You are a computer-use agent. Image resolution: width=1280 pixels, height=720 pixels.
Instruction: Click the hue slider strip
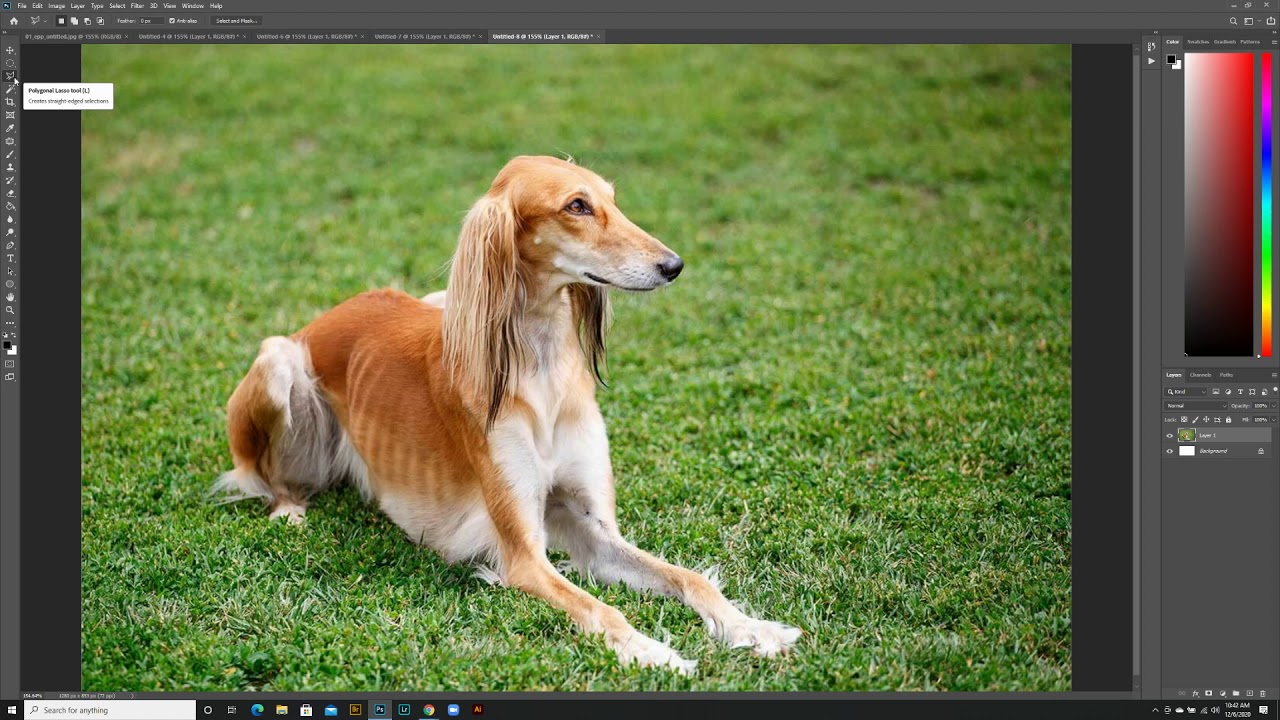[1267, 204]
